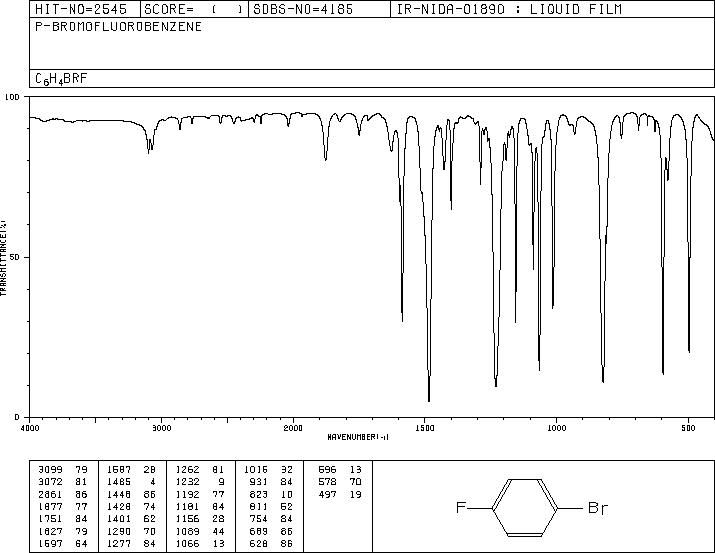
Task: Click the 1277 peak entry in the table
Action: [131, 543]
